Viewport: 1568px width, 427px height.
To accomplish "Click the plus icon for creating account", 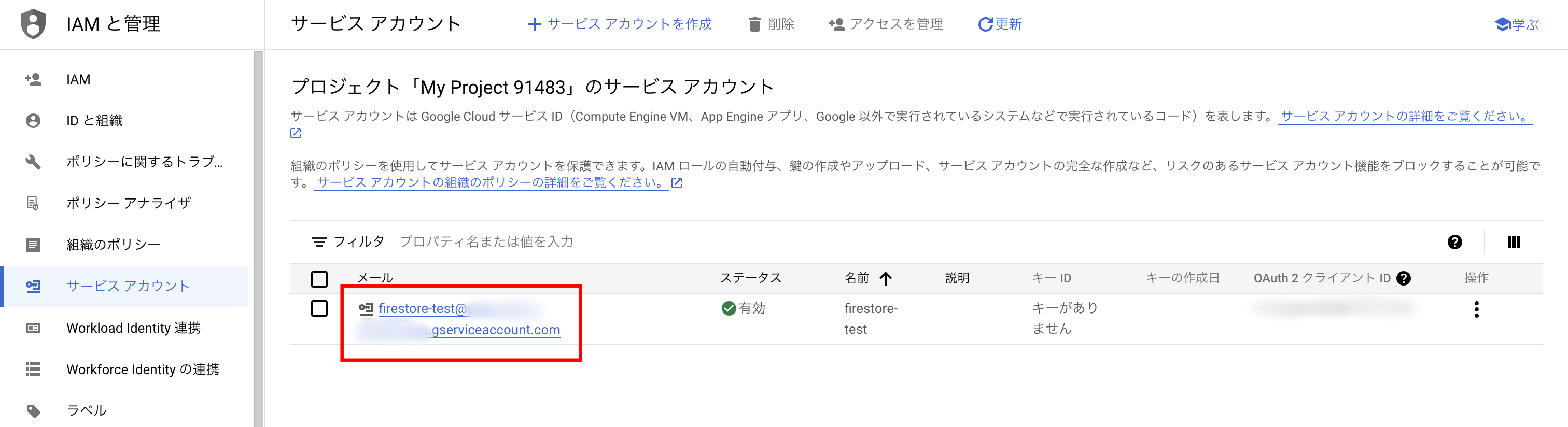I will coord(534,24).
